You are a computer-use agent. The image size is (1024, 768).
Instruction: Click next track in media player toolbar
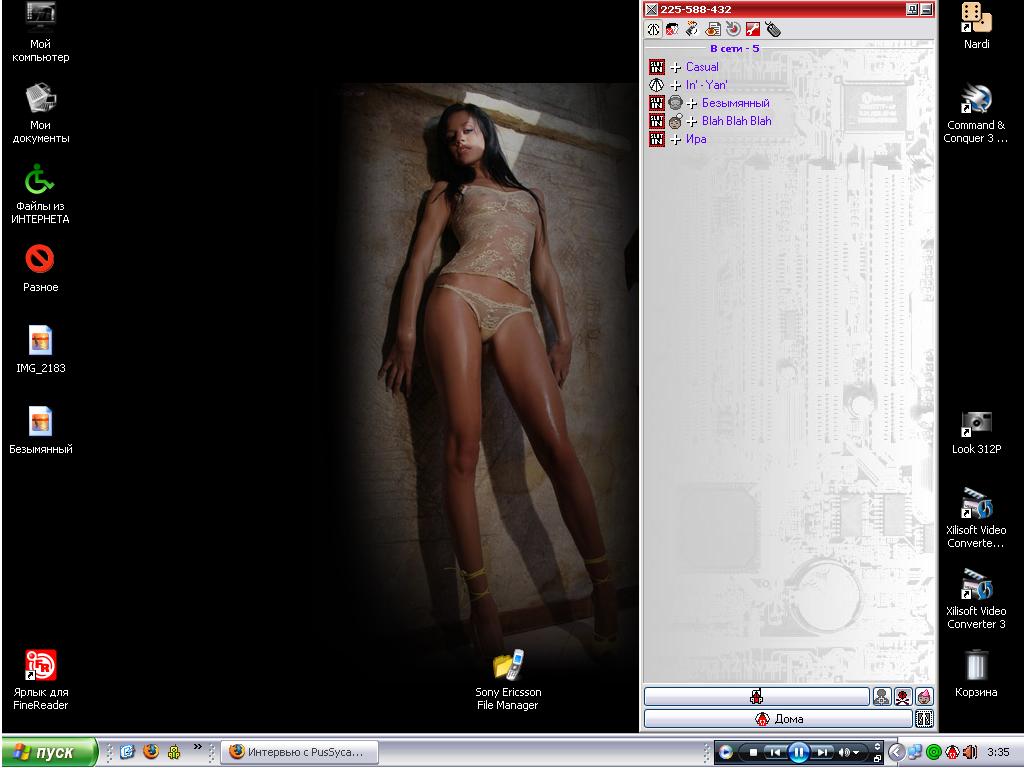tap(822, 752)
